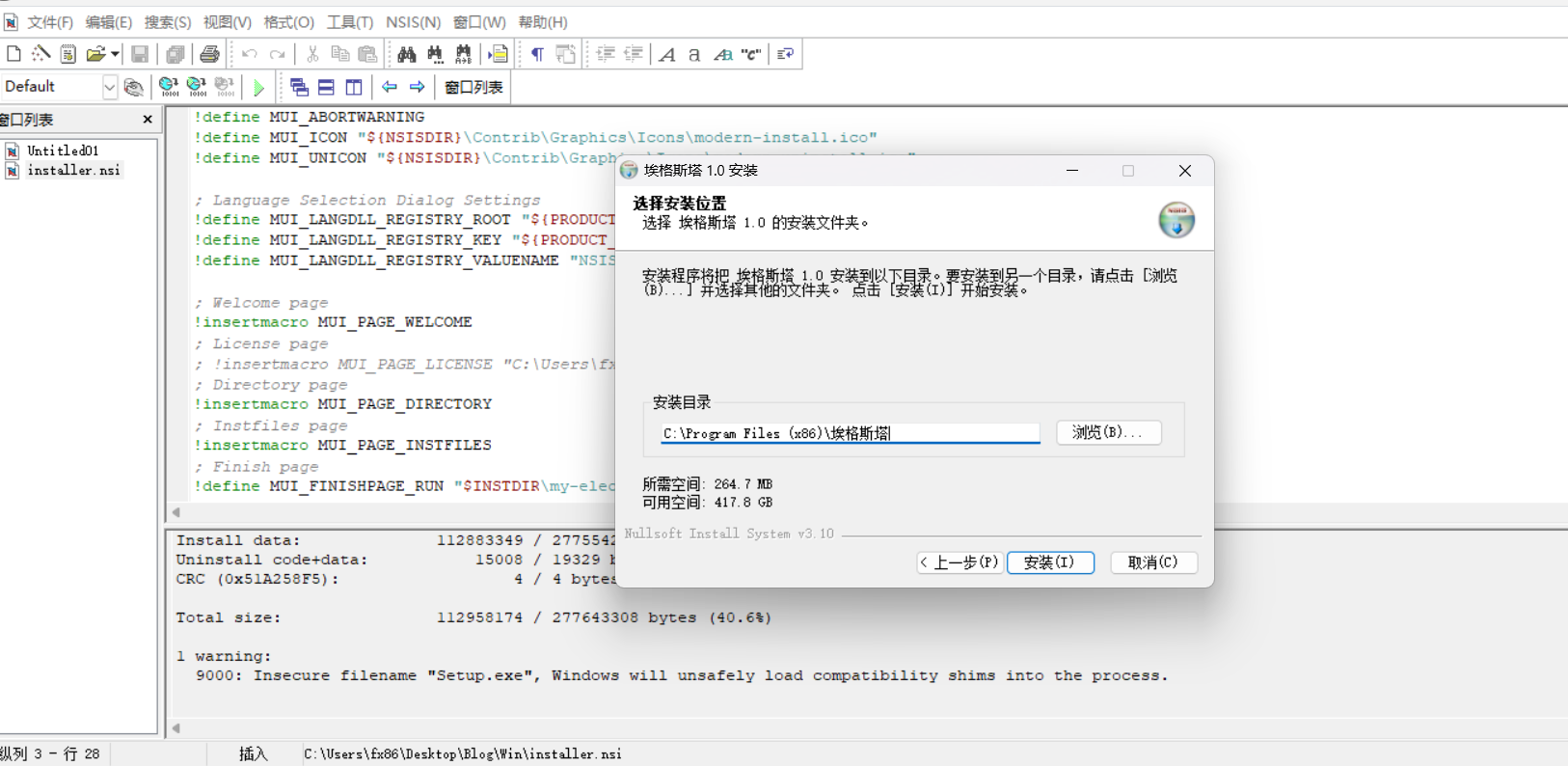The image size is (1568, 766).
Task: Click the find next binoculars icon
Action: pyautogui.click(x=435, y=54)
